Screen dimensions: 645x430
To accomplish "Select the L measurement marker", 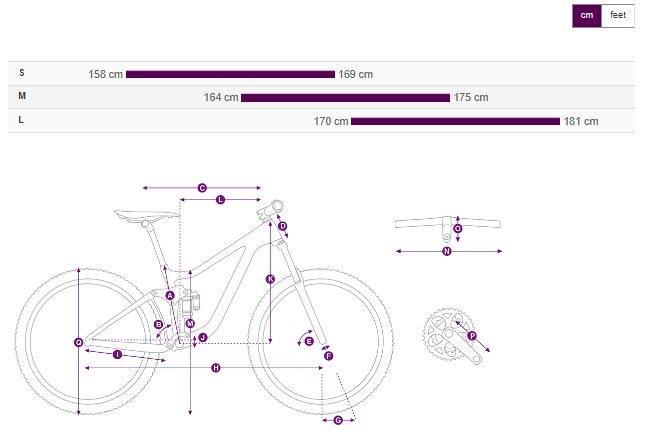I will click(220, 200).
